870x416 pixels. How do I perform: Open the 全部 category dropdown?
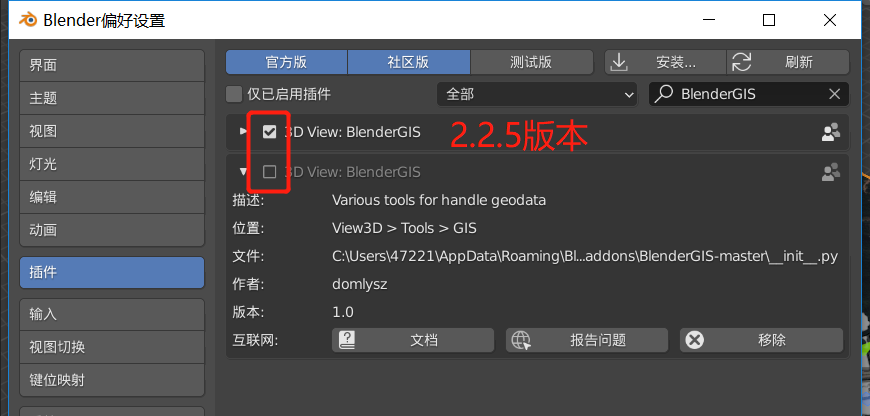tap(537, 94)
